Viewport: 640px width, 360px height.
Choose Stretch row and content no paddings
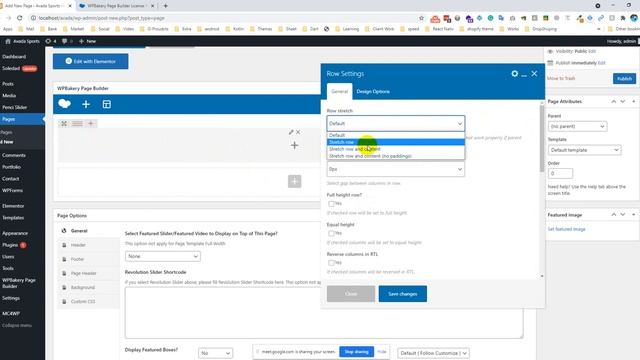pyautogui.click(x=396, y=156)
